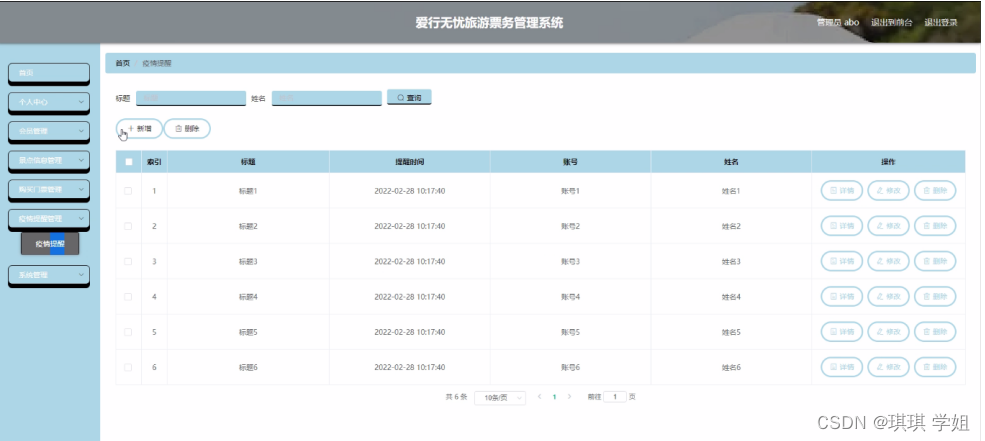Click 删除 button in row 标题1

pyautogui.click(x=935, y=190)
